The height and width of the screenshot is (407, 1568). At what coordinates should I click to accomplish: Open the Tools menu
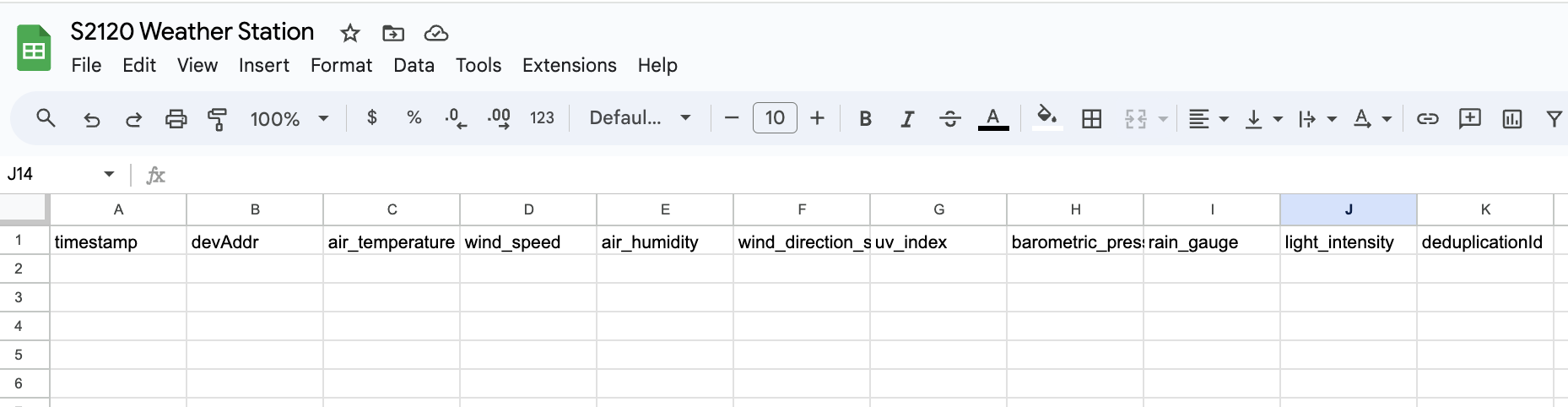[x=479, y=65]
